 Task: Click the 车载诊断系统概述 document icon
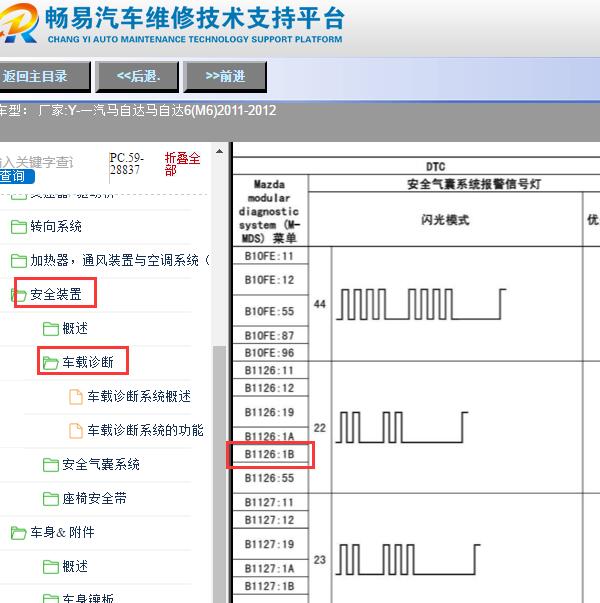pos(76,397)
